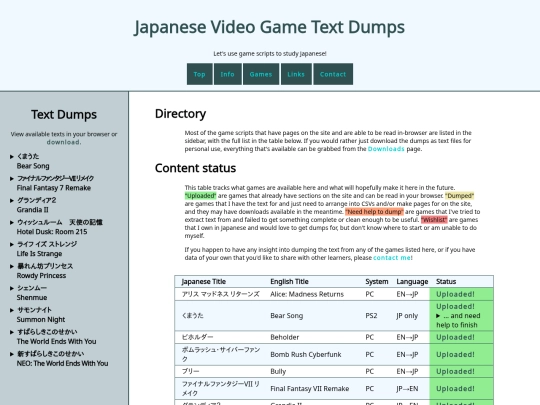540x405 pixels.
Task: Click Uploaded! status for Bomb Rush Cyberfunk
Action: (x=455, y=354)
